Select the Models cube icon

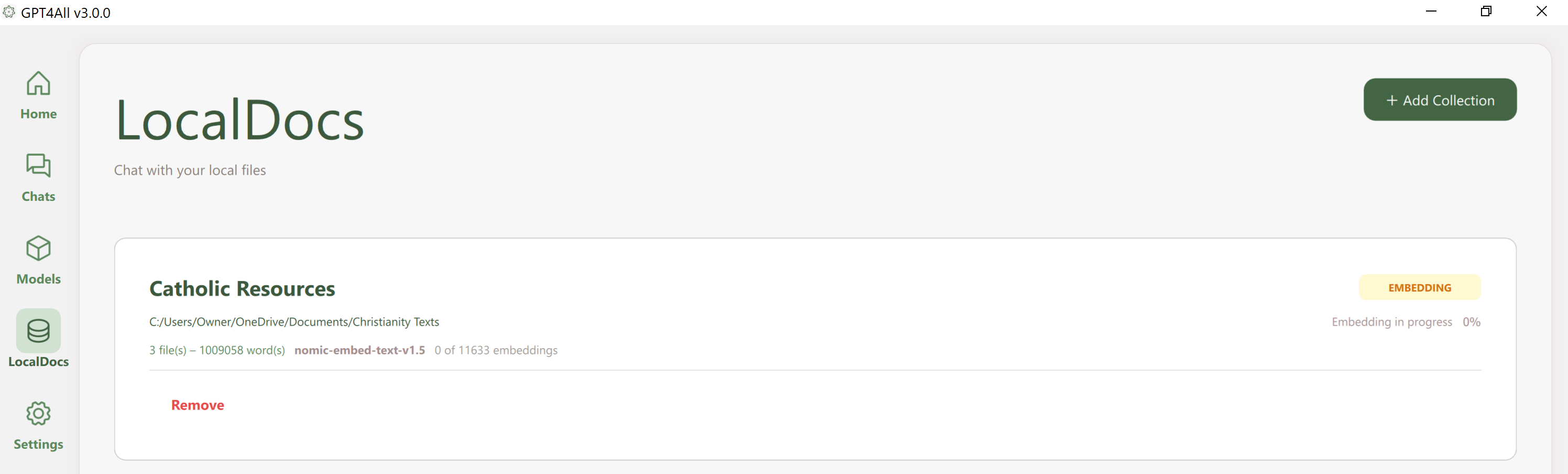point(38,249)
